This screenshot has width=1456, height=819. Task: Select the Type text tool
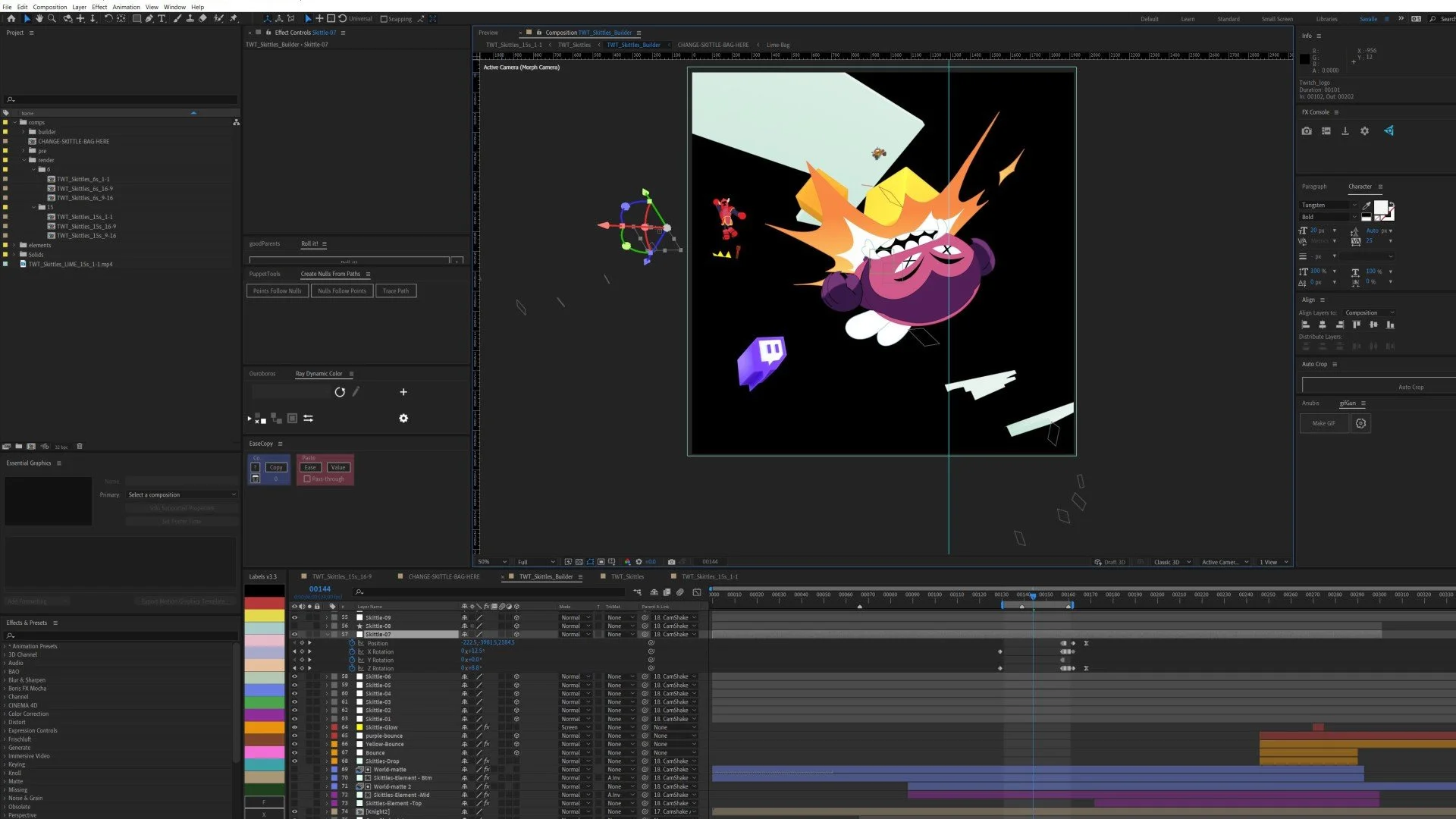pos(162,18)
